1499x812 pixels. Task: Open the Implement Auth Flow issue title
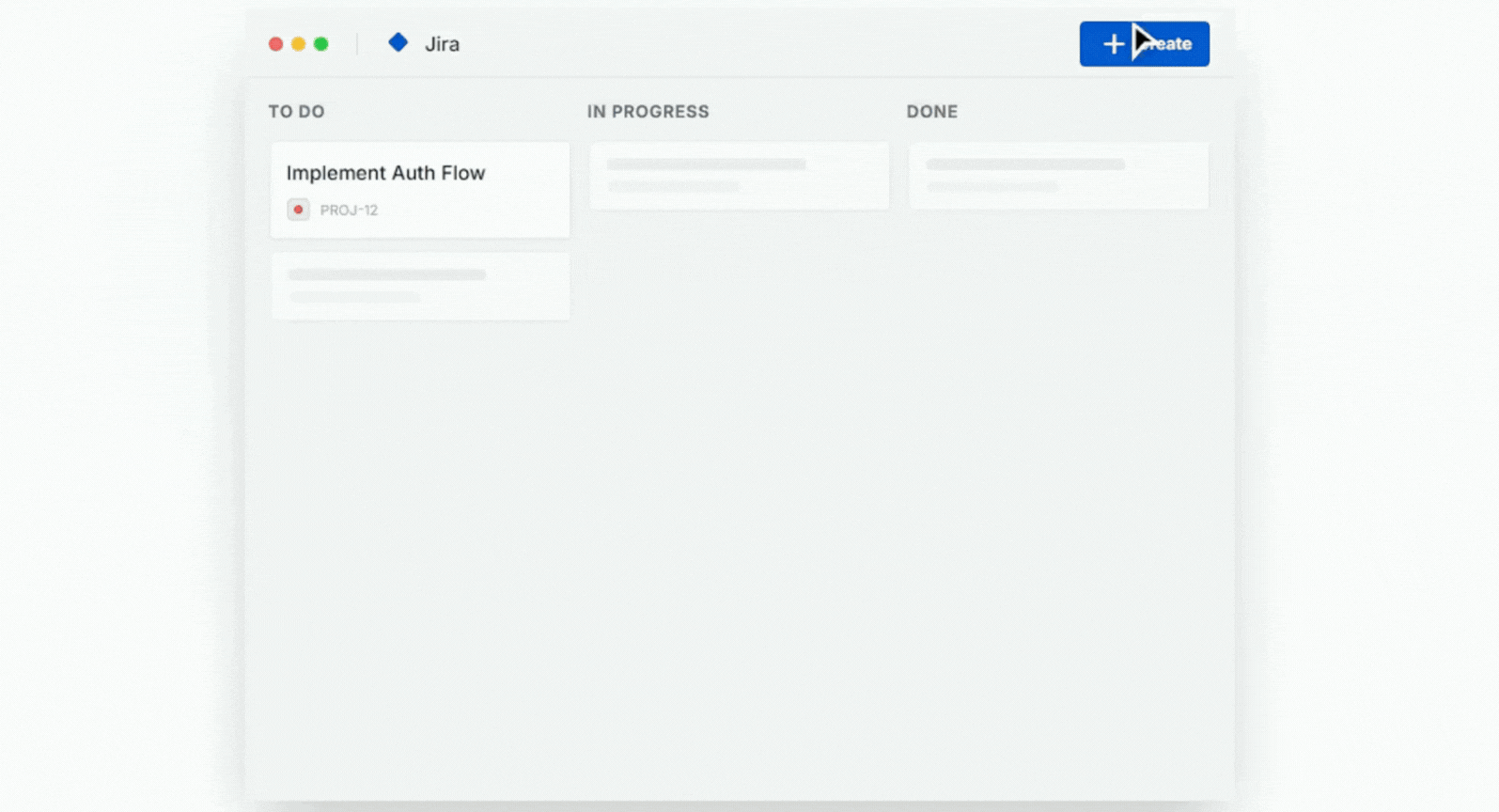click(385, 173)
